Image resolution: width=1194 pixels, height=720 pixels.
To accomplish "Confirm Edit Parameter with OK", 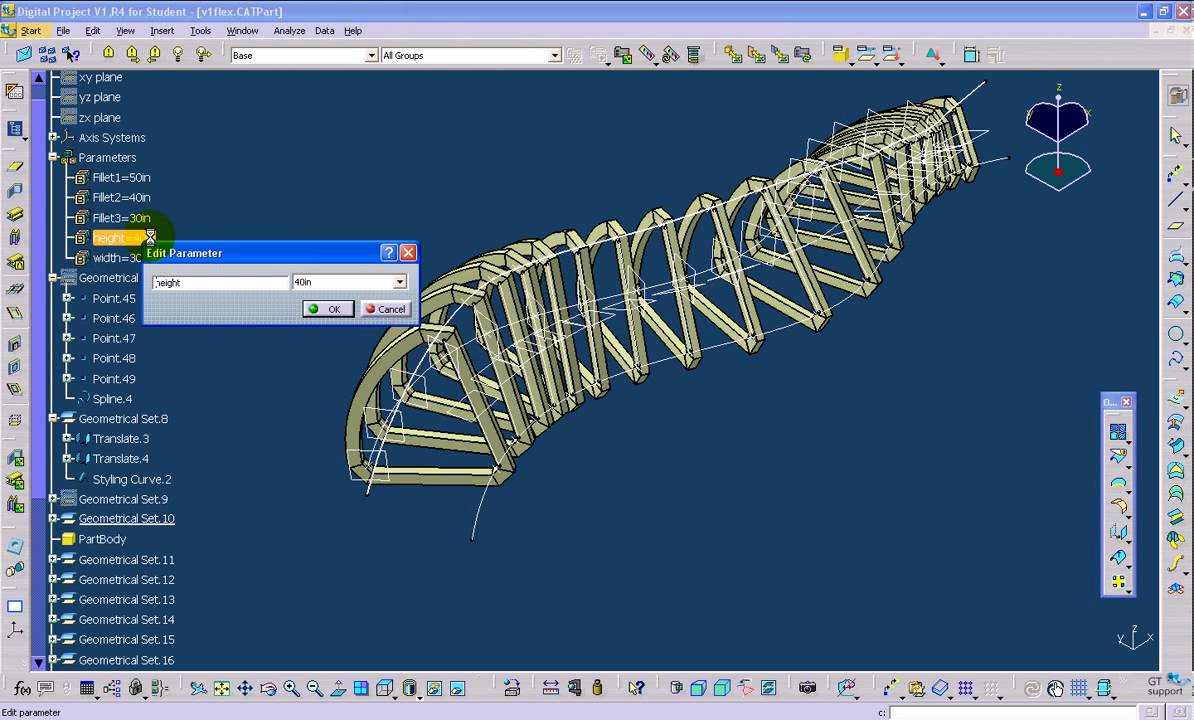I will coord(328,309).
